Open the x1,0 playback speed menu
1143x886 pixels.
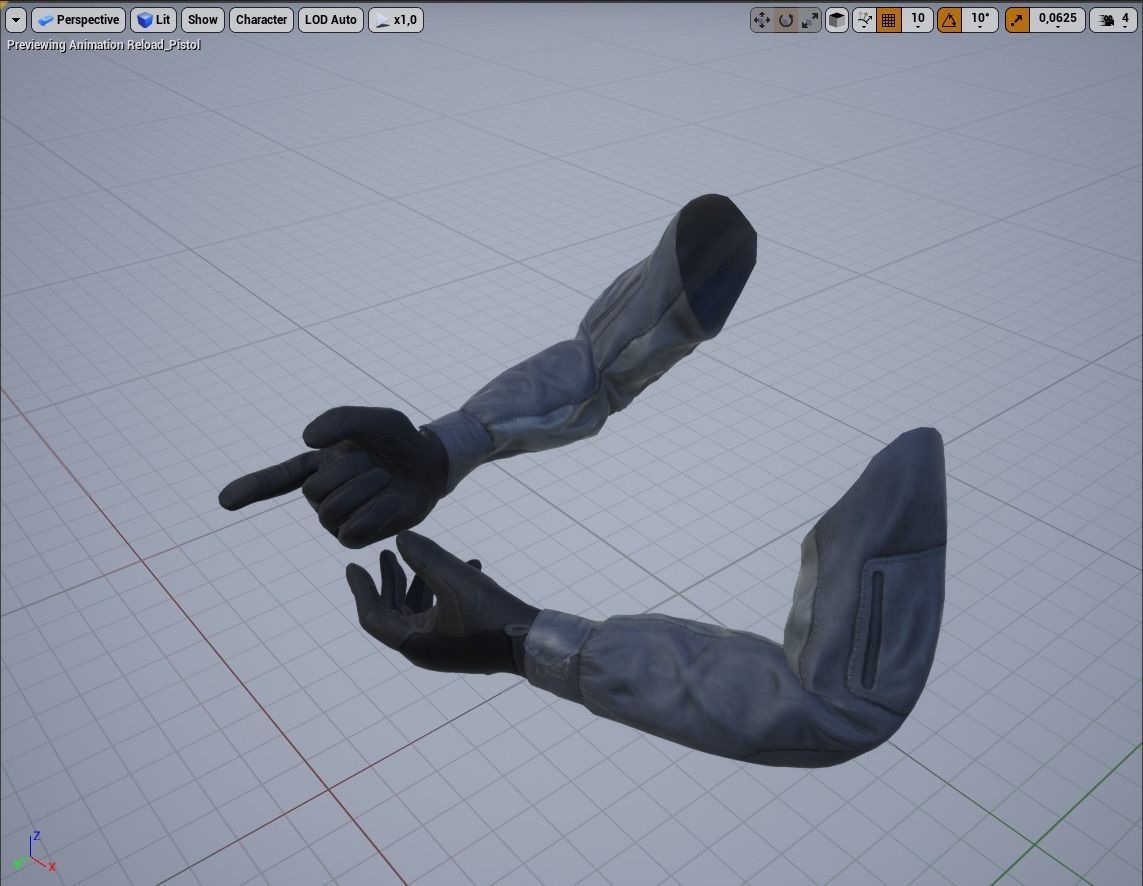(x=396, y=20)
